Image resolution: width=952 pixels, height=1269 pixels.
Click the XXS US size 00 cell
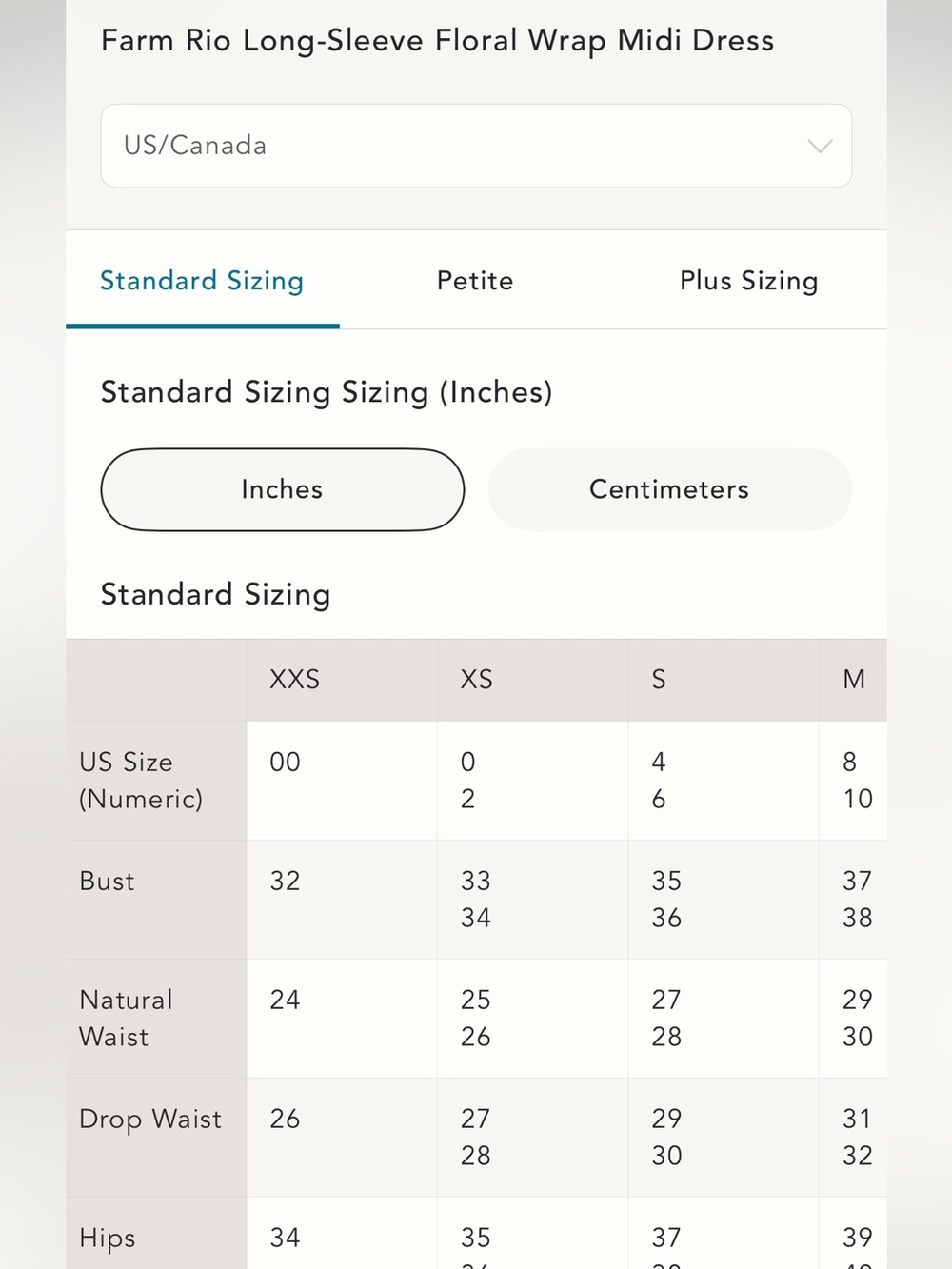tap(285, 763)
